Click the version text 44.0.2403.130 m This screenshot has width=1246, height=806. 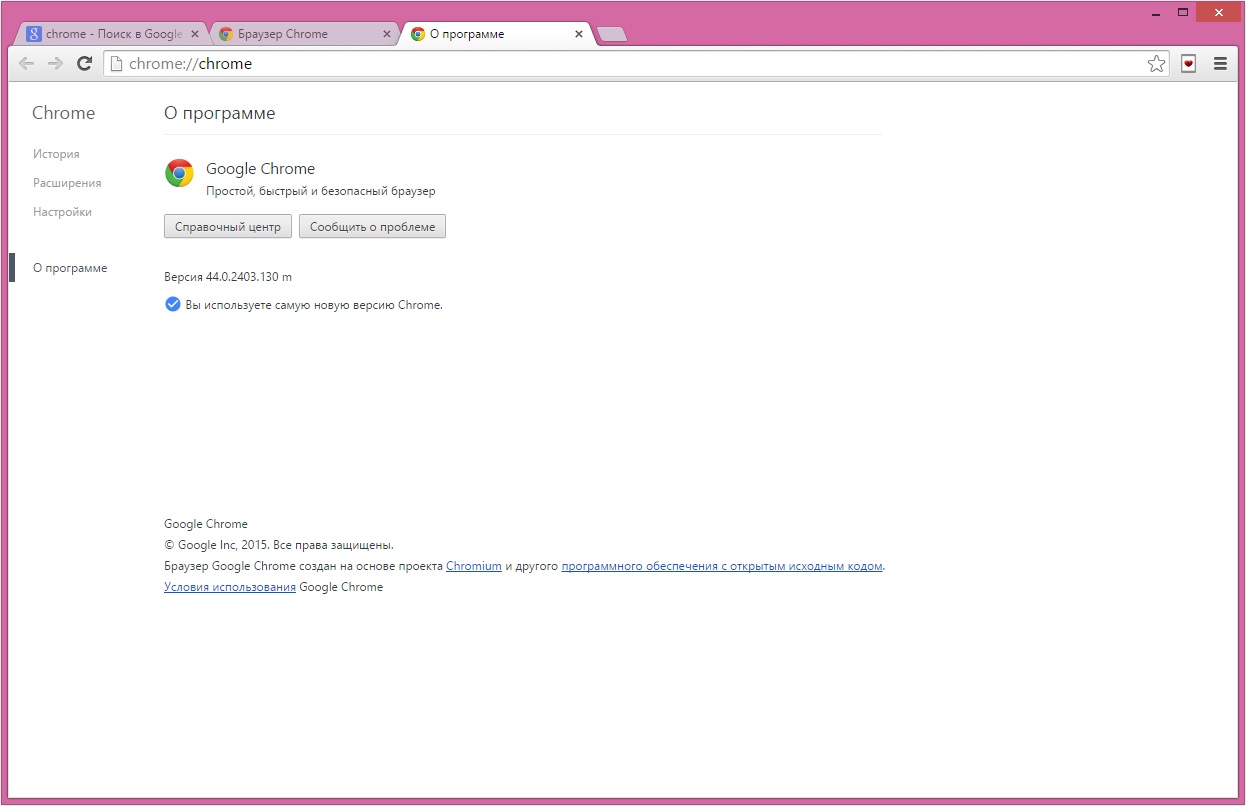(x=228, y=277)
